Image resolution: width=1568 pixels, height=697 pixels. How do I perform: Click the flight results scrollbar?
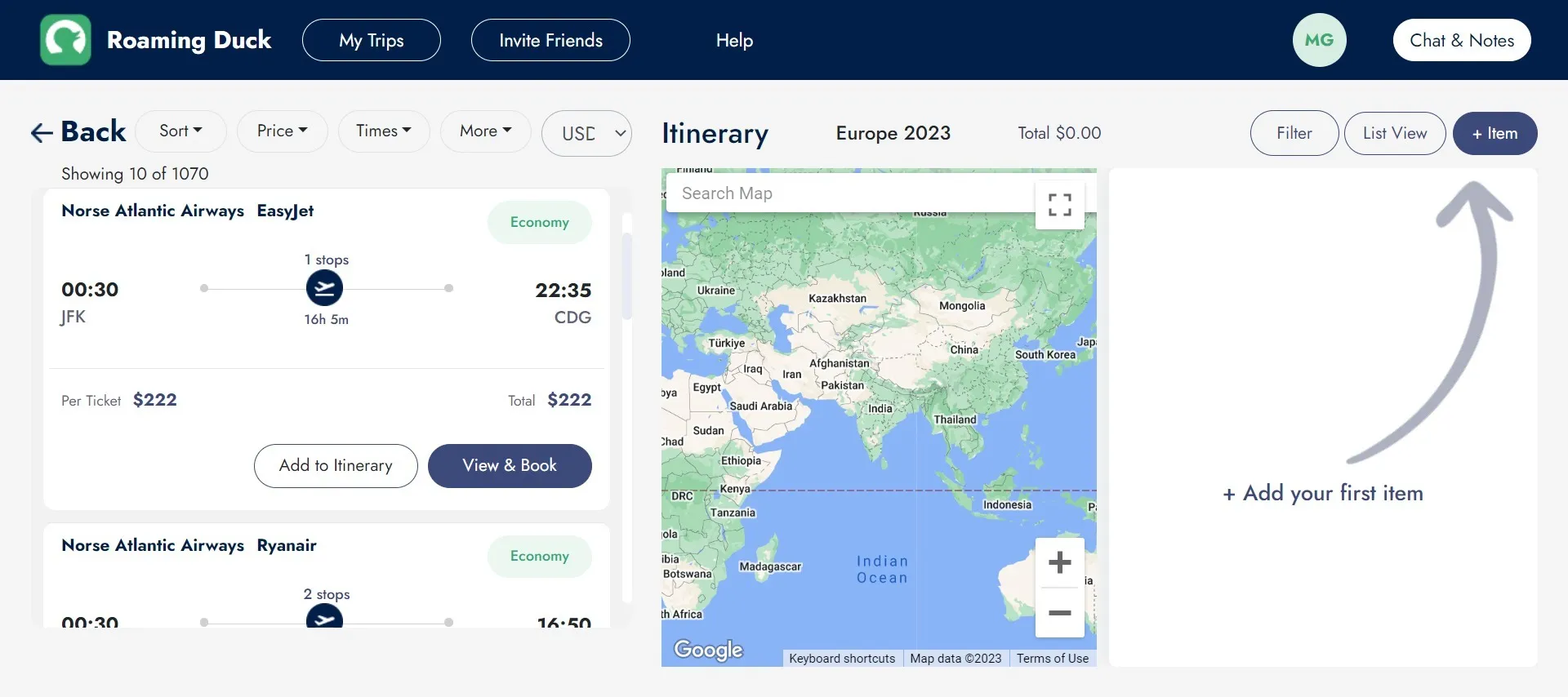point(627,276)
